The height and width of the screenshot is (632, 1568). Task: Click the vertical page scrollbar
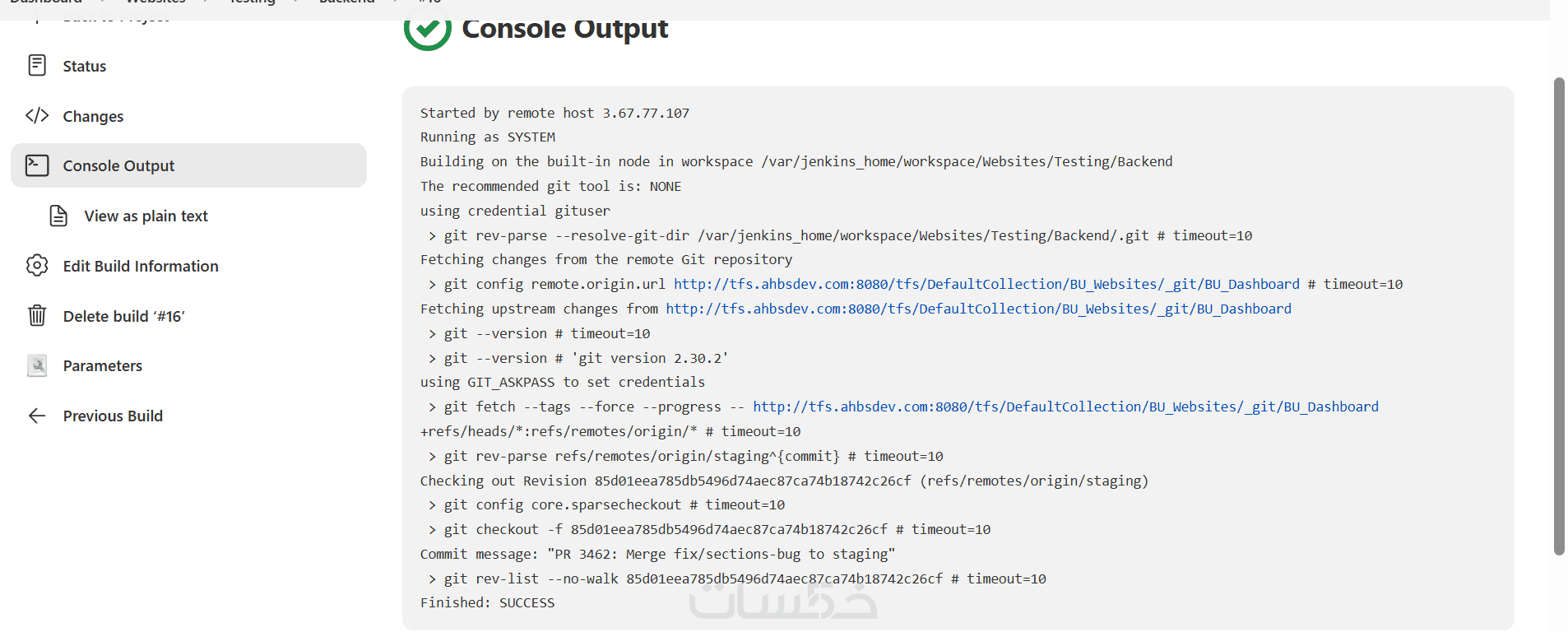click(1558, 316)
